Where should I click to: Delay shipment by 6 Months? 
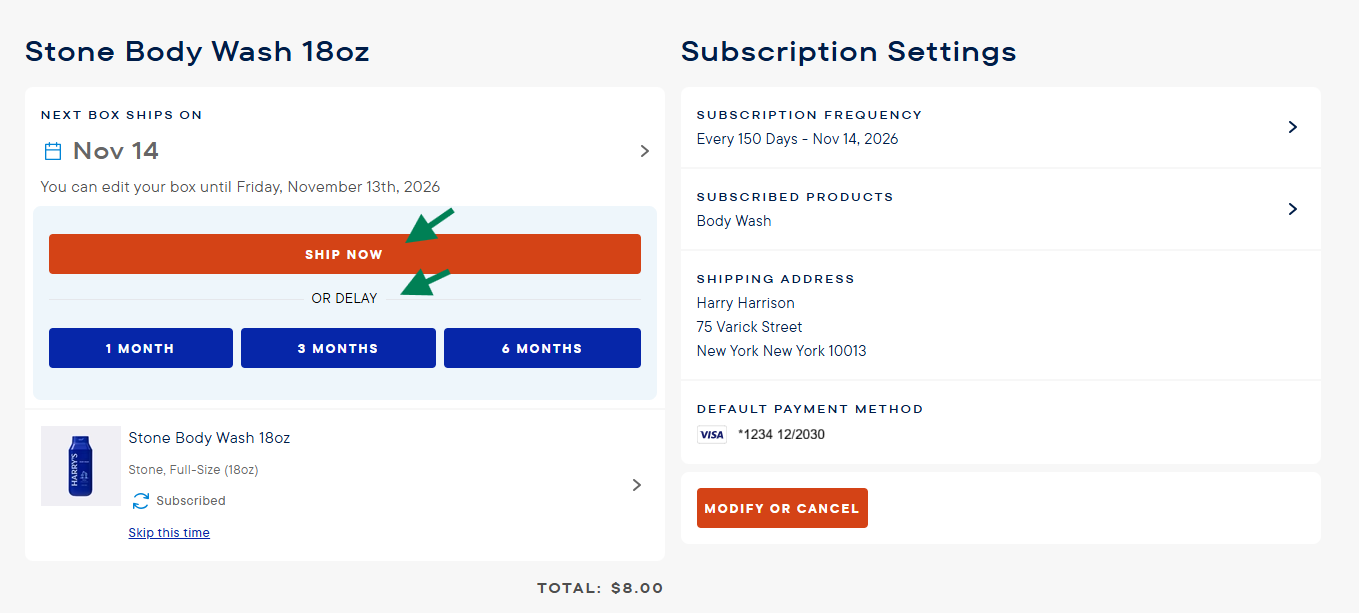(x=542, y=348)
